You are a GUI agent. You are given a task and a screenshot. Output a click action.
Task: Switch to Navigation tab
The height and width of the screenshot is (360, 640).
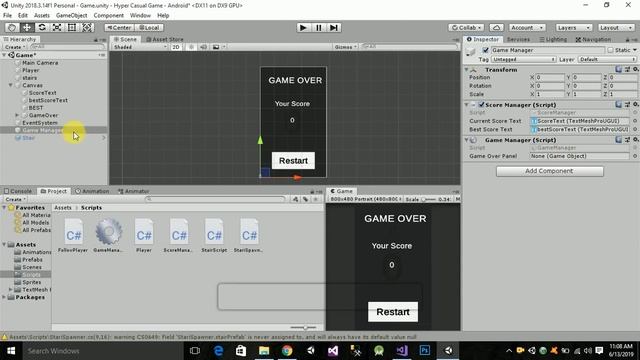point(593,39)
